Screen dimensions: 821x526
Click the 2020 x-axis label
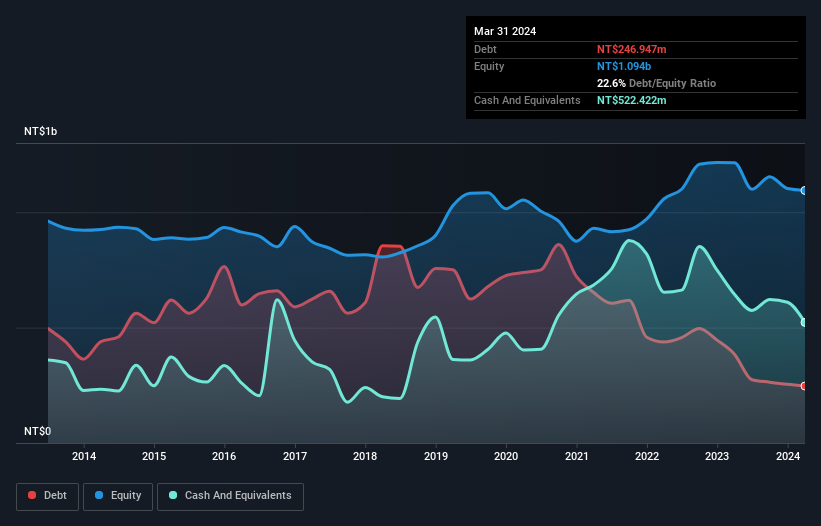pyautogui.click(x=506, y=456)
